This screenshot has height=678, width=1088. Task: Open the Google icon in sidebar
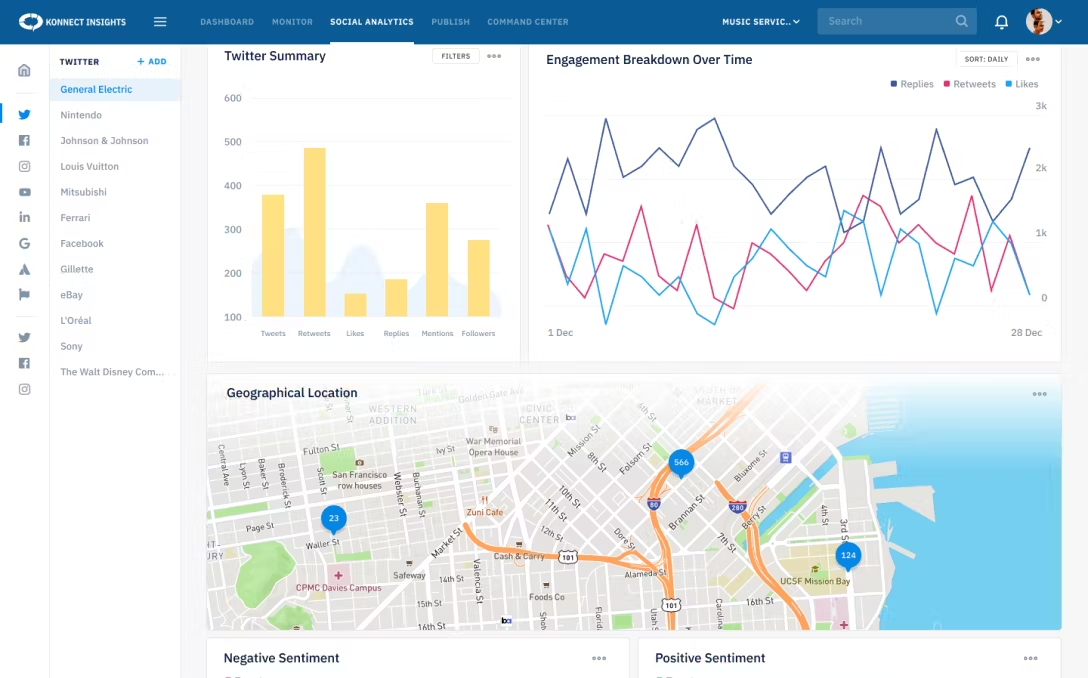24,243
